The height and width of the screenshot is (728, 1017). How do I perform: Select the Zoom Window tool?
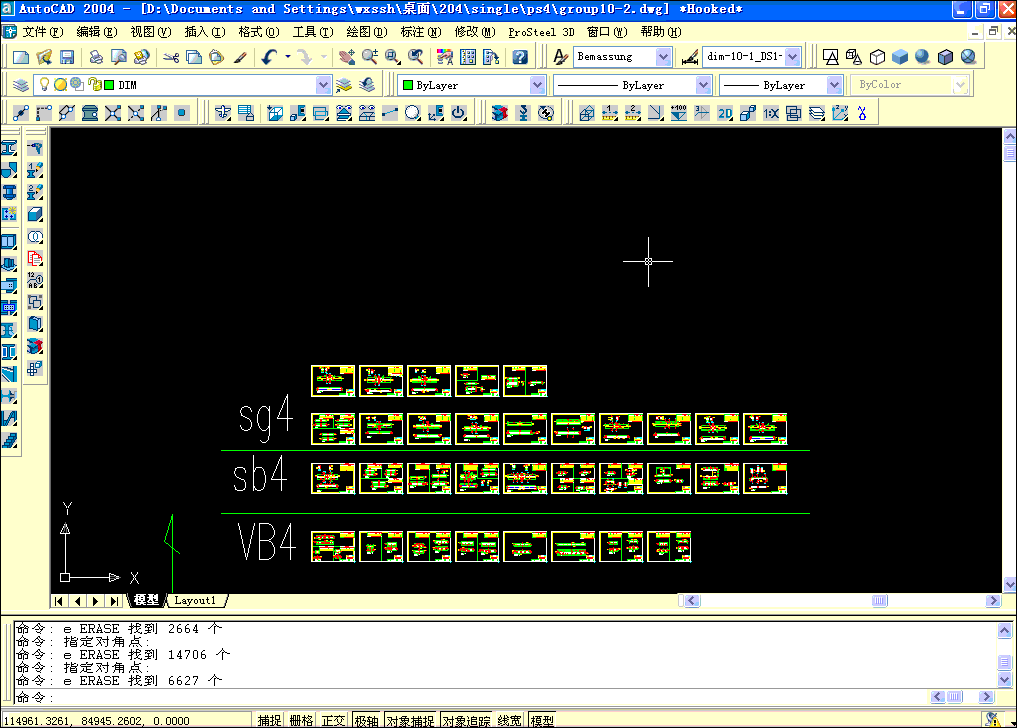point(392,57)
